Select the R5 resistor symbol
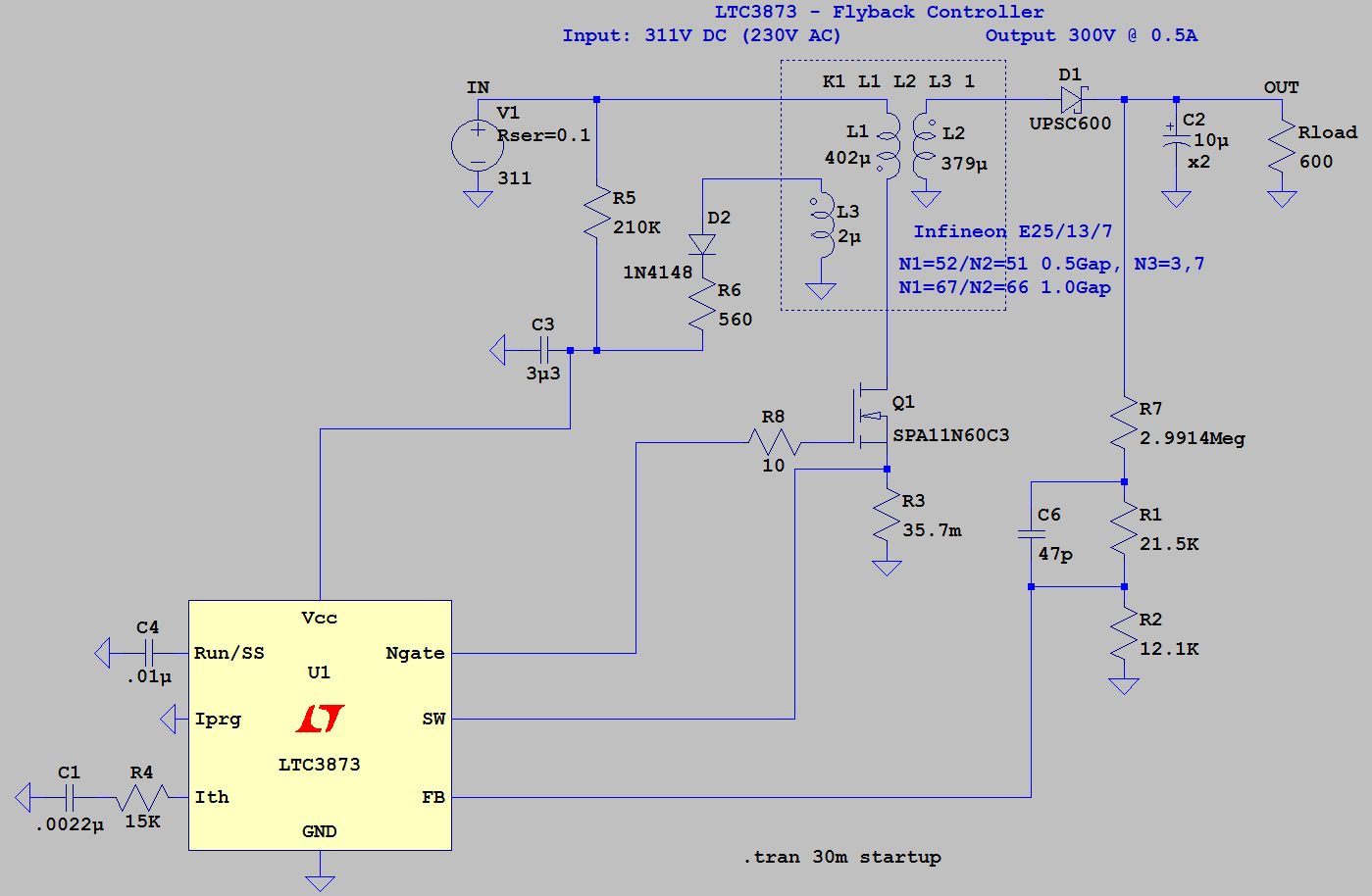1372x896 pixels. [x=596, y=214]
